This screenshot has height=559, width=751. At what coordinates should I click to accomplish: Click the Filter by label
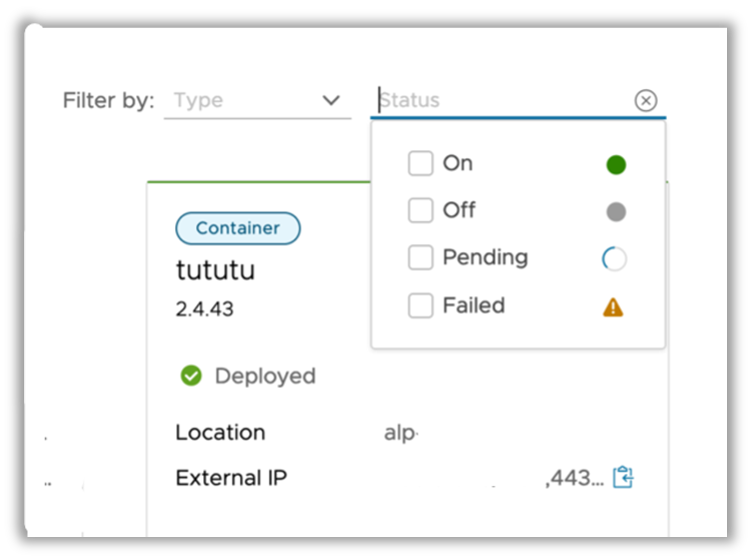pos(108,100)
